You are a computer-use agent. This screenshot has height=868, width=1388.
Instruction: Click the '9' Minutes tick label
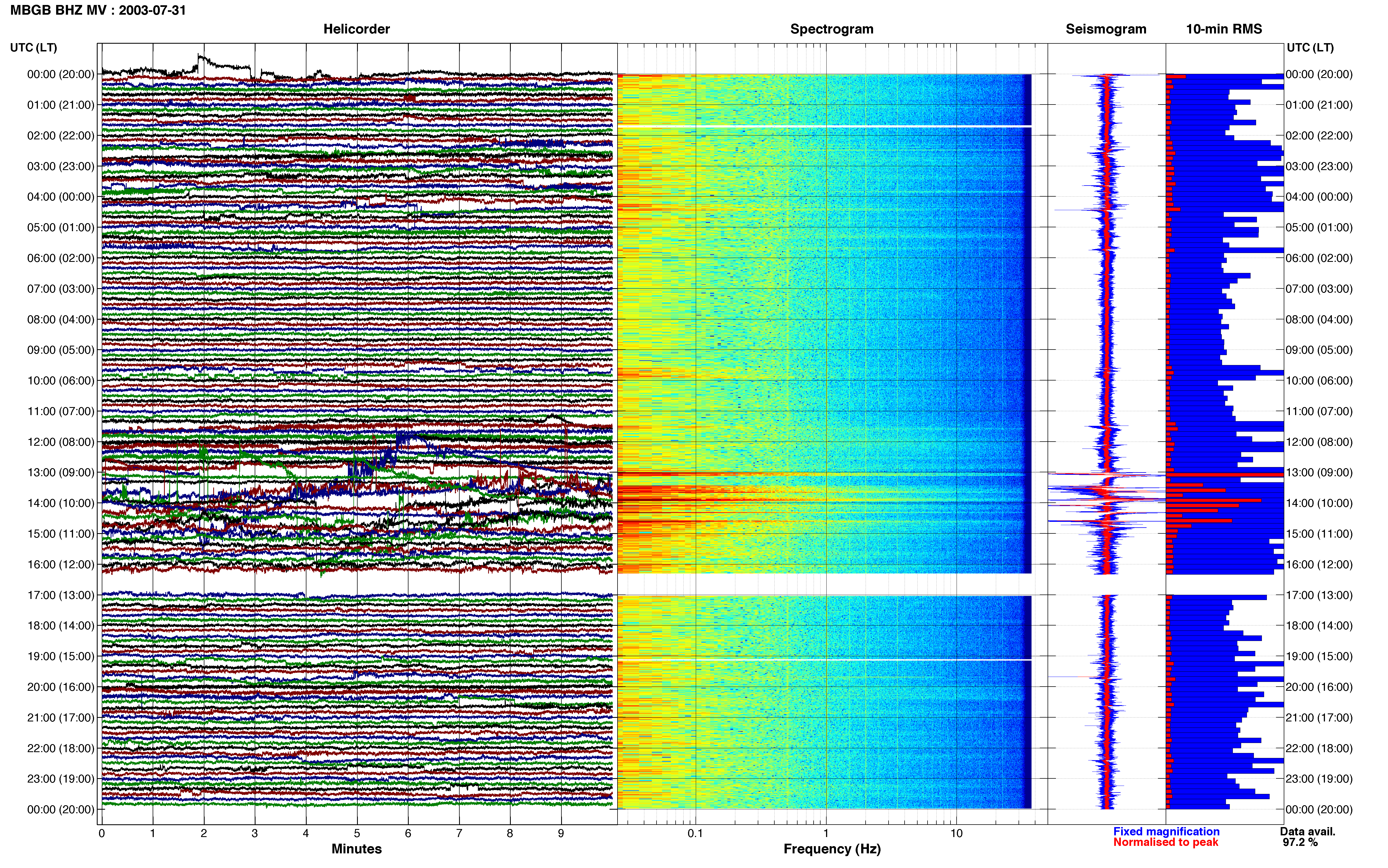[561, 833]
